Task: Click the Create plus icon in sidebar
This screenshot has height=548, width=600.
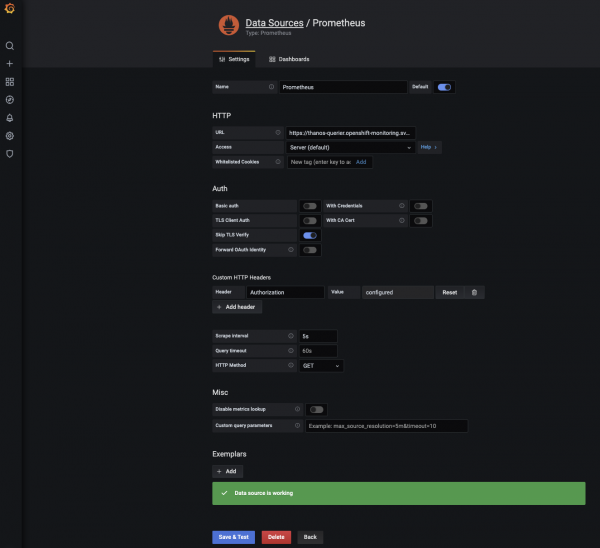Action: (10, 64)
